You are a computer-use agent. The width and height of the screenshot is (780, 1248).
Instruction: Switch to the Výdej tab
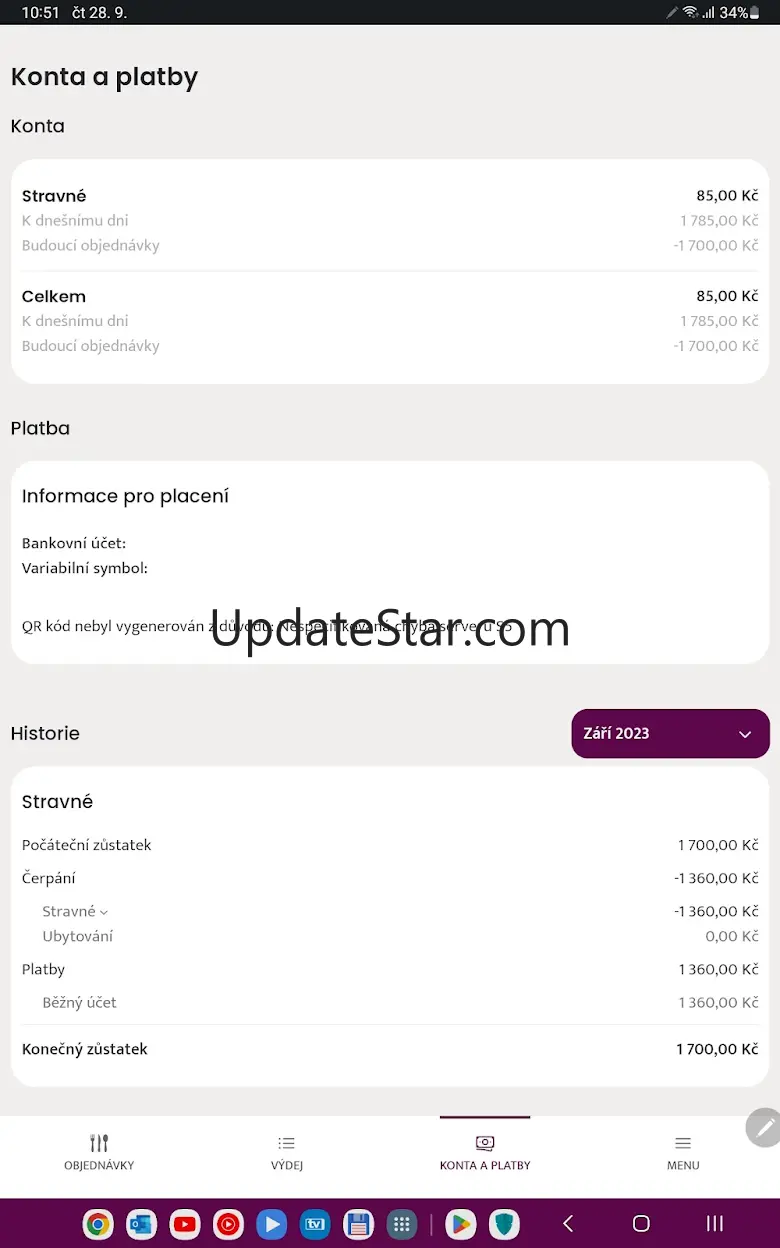287,1152
